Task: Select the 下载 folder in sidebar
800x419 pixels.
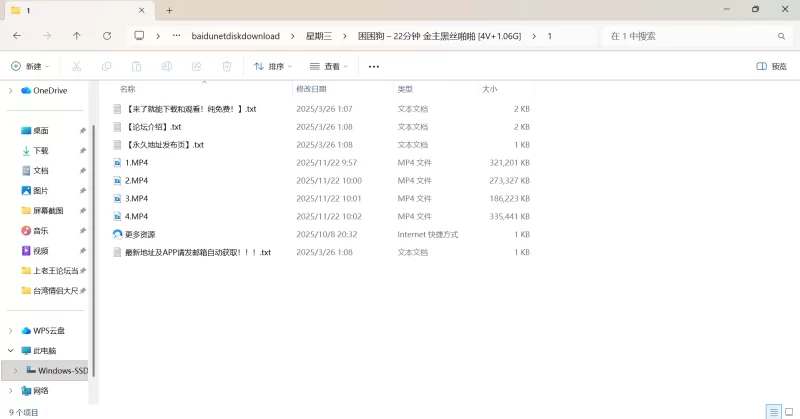Action: (x=41, y=151)
